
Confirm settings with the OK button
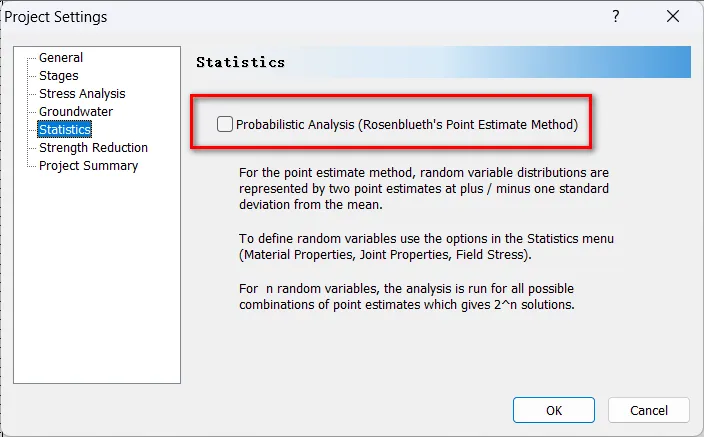pos(553,410)
